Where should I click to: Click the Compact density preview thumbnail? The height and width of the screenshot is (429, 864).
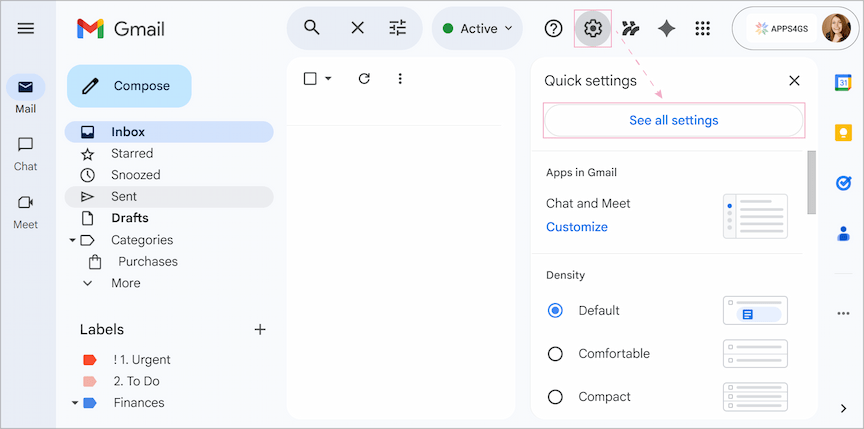[755, 397]
